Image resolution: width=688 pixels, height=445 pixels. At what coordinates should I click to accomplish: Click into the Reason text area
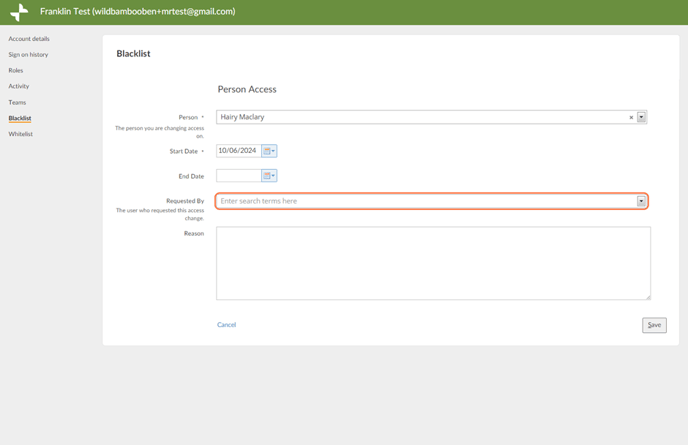433,263
